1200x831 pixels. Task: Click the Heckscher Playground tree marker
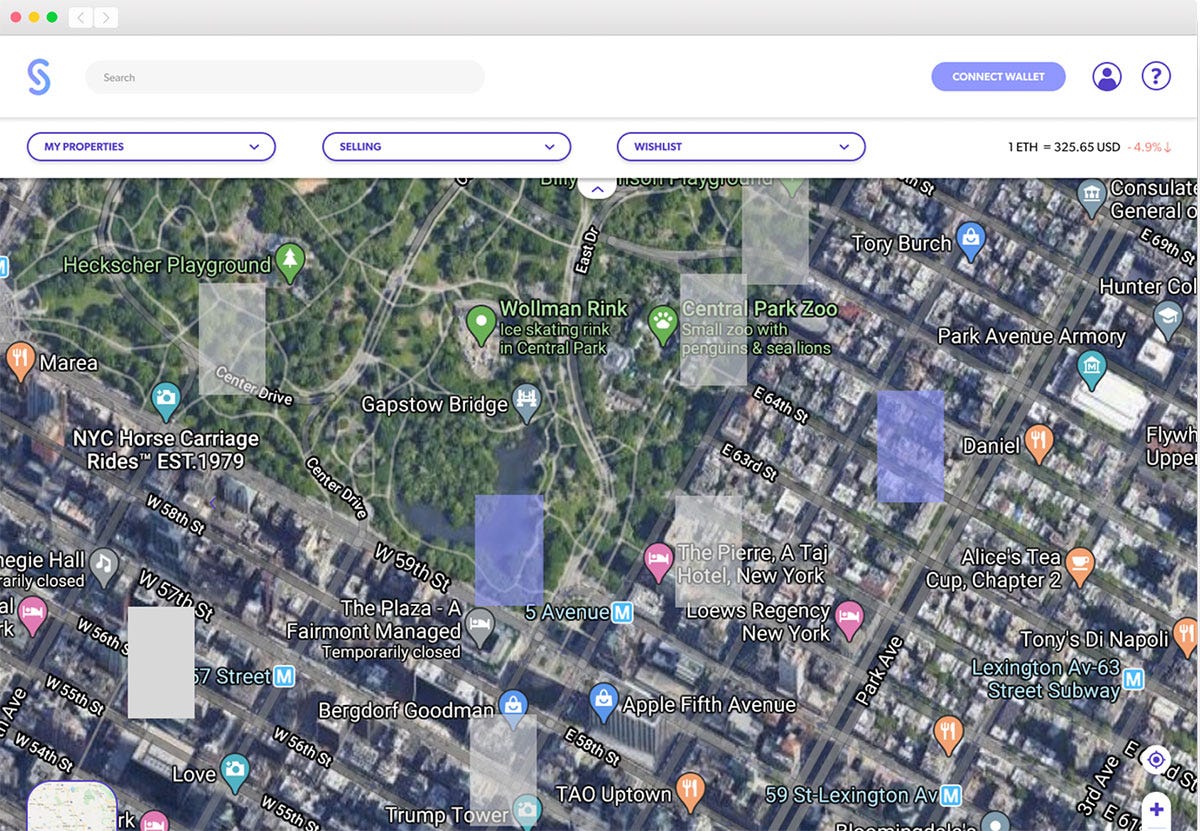290,262
